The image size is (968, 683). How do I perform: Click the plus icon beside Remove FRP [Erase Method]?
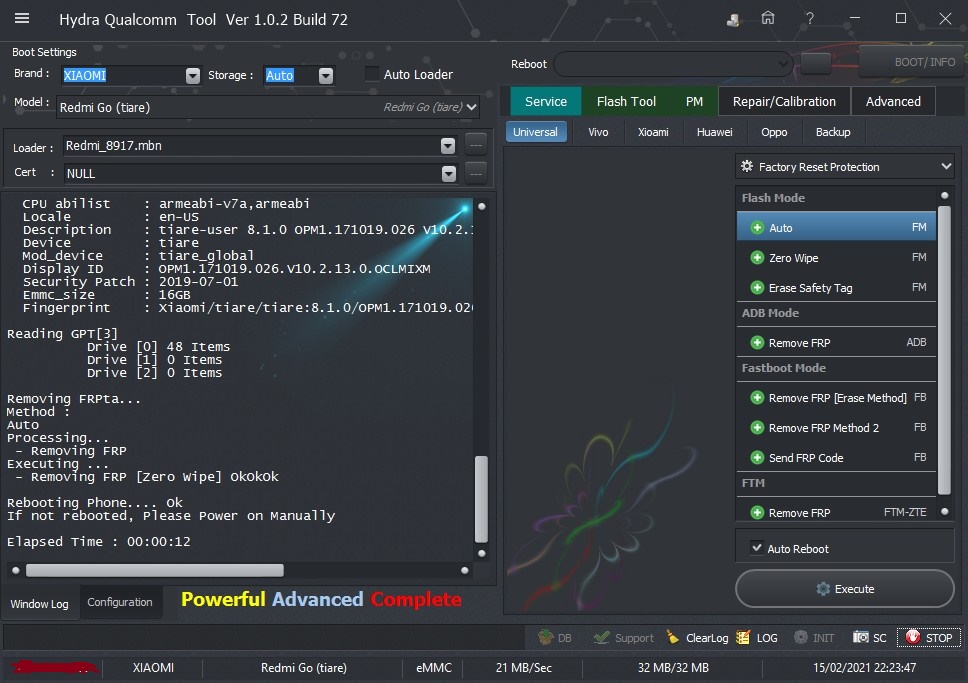pyautogui.click(x=757, y=398)
